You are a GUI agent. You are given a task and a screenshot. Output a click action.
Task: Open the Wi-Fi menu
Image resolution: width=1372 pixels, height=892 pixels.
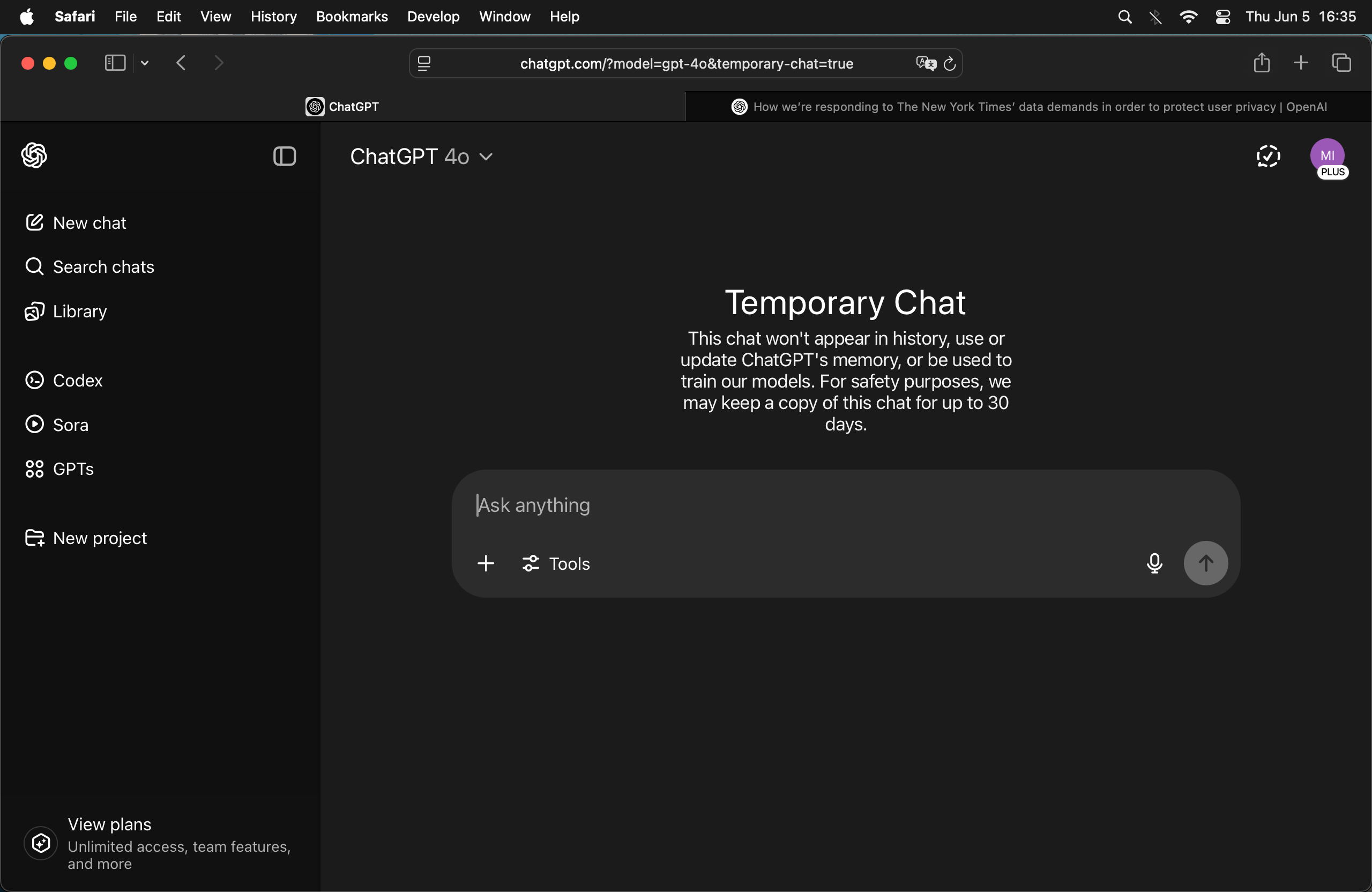(x=1188, y=17)
